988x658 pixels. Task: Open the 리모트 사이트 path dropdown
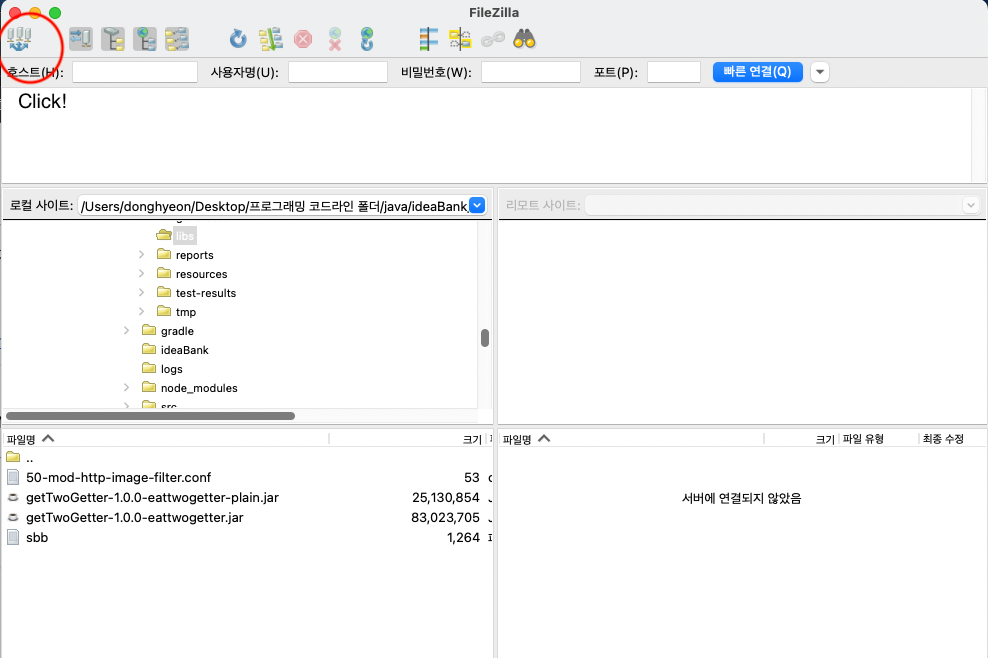(970, 205)
